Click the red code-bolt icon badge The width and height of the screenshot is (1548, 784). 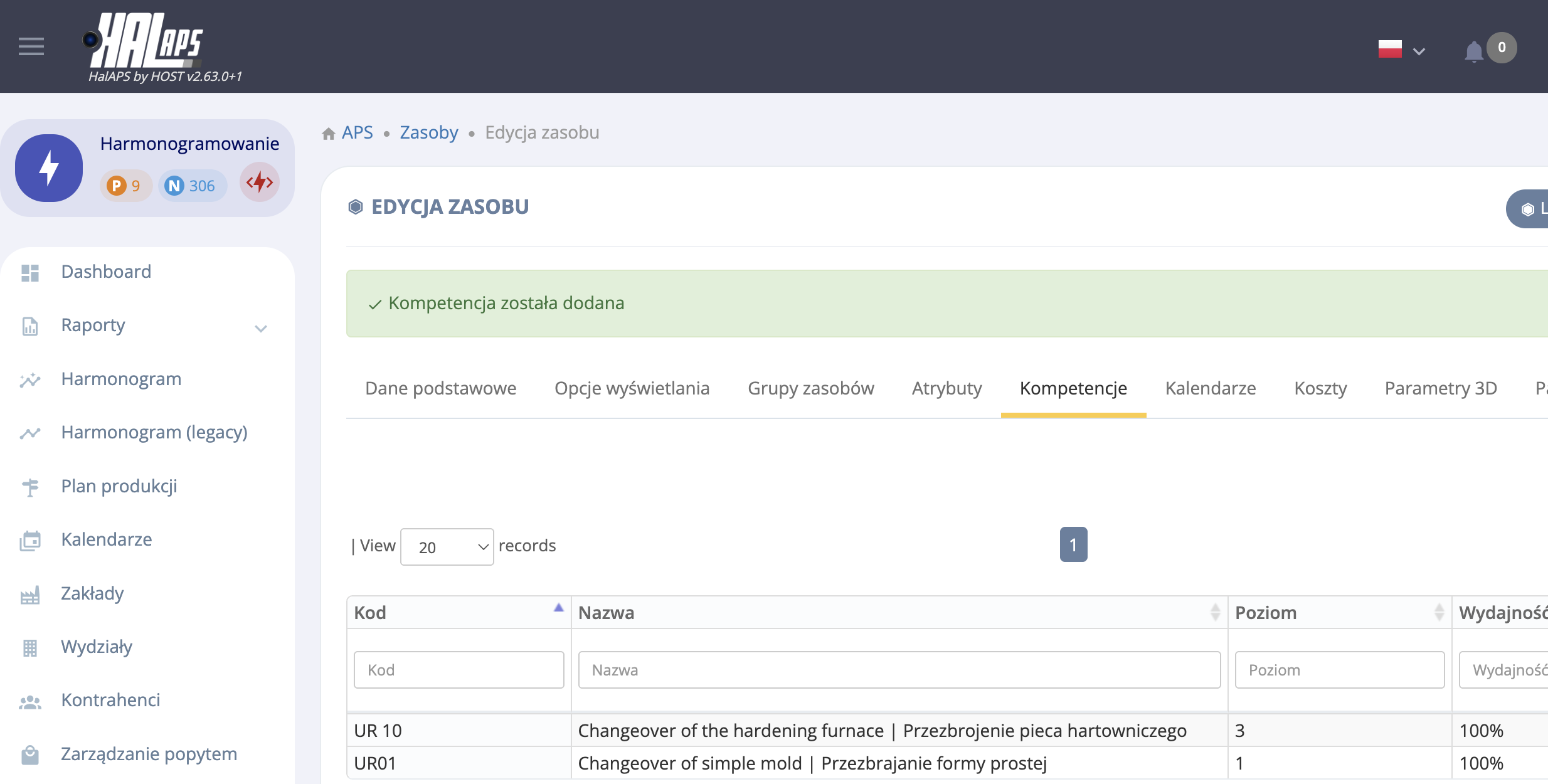tap(259, 183)
